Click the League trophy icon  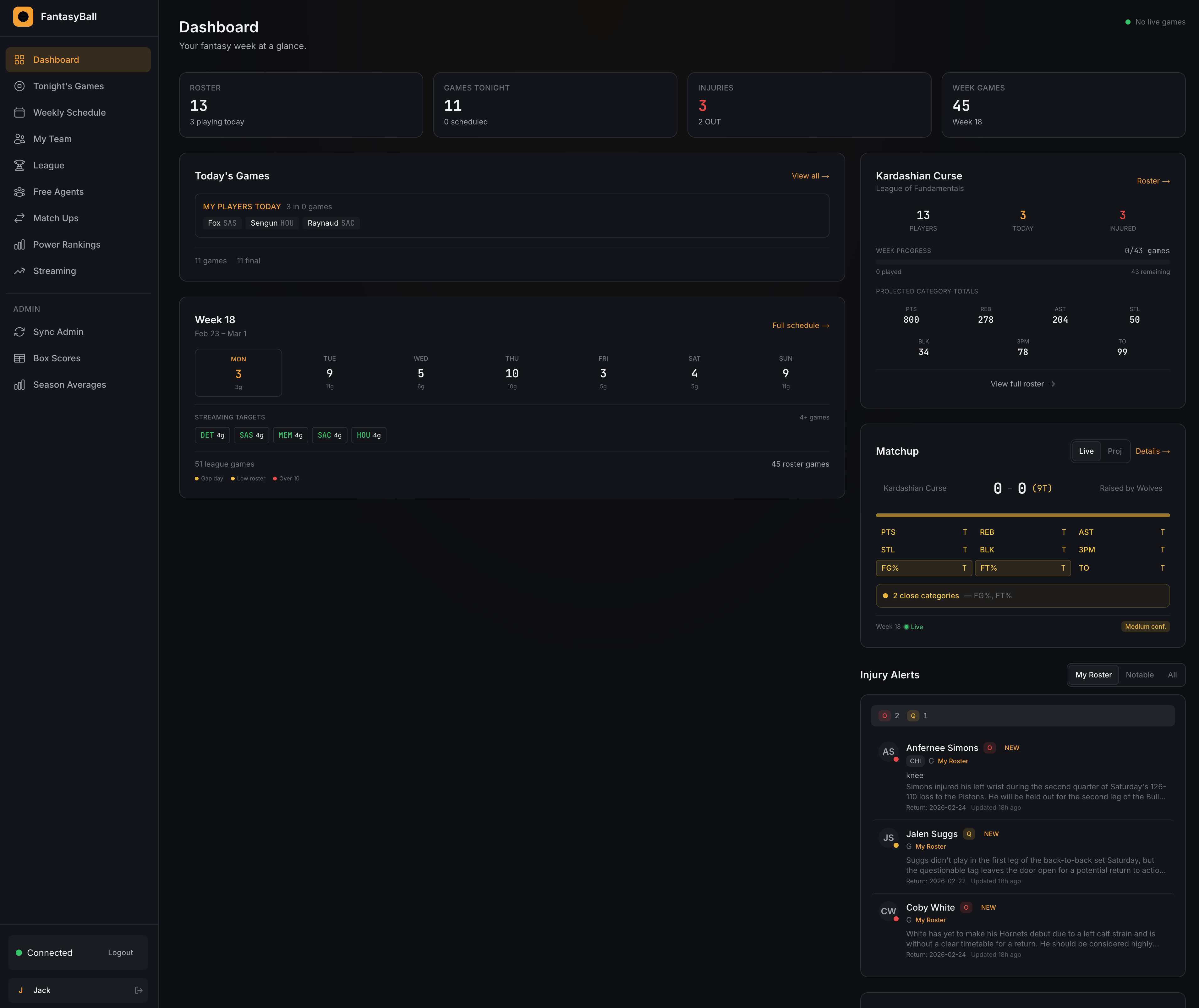click(x=19, y=165)
